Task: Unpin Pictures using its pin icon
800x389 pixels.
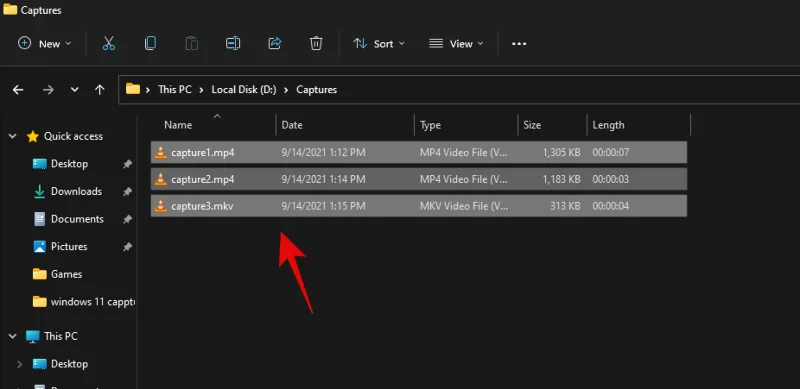Action: (x=128, y=247)
